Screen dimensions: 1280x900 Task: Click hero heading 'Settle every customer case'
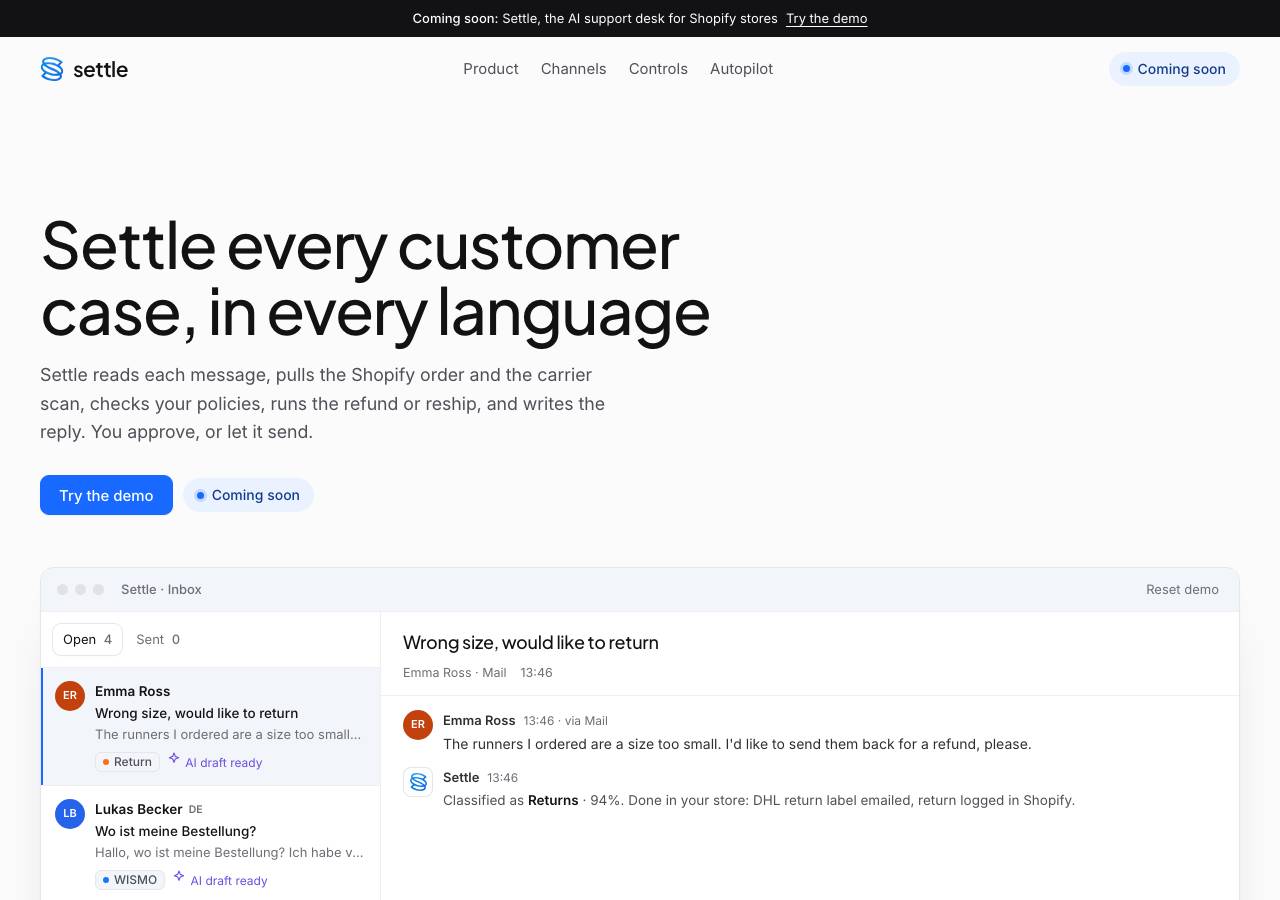[375, 279]
